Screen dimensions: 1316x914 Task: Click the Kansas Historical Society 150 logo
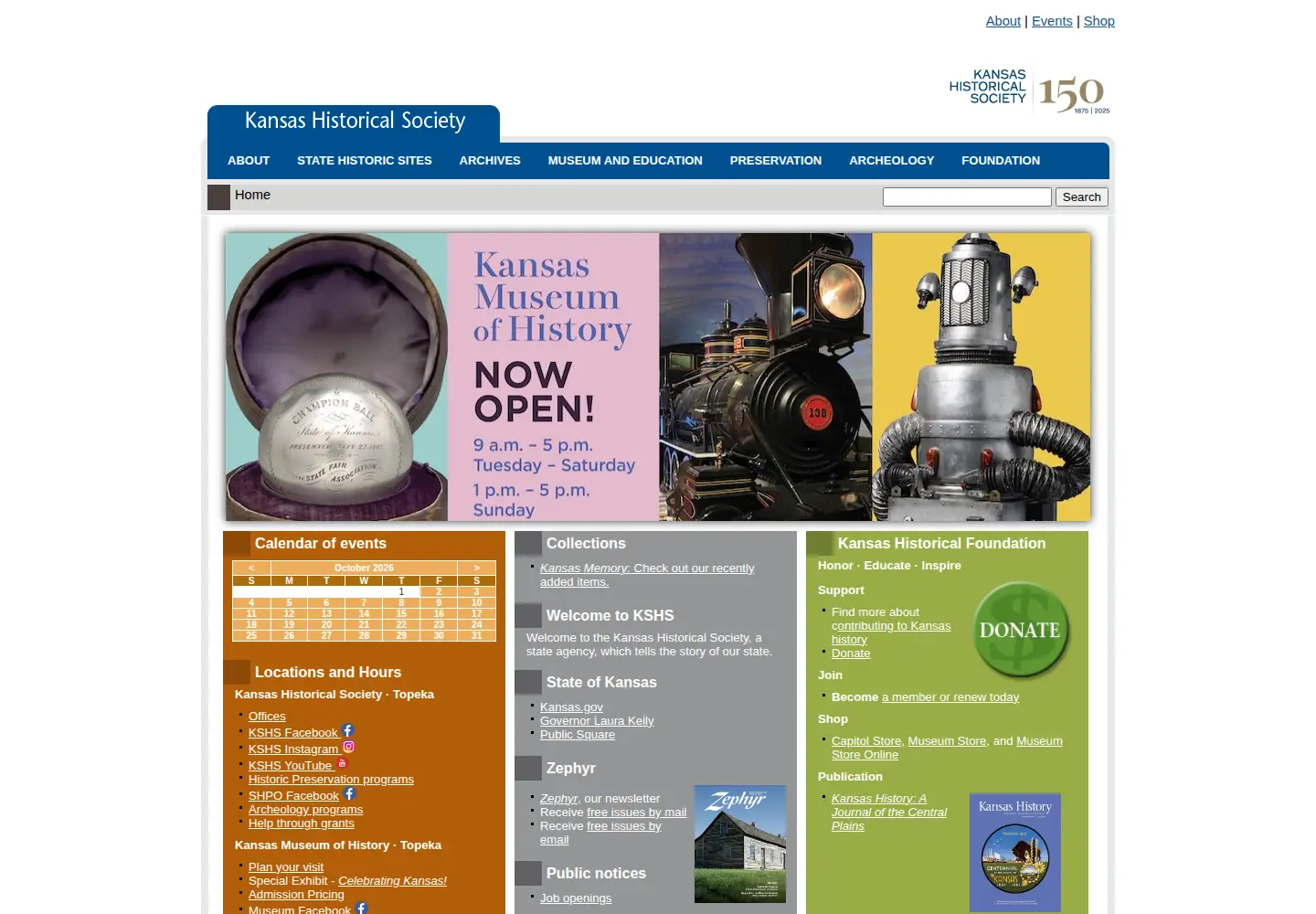[x=1030, y=92]
